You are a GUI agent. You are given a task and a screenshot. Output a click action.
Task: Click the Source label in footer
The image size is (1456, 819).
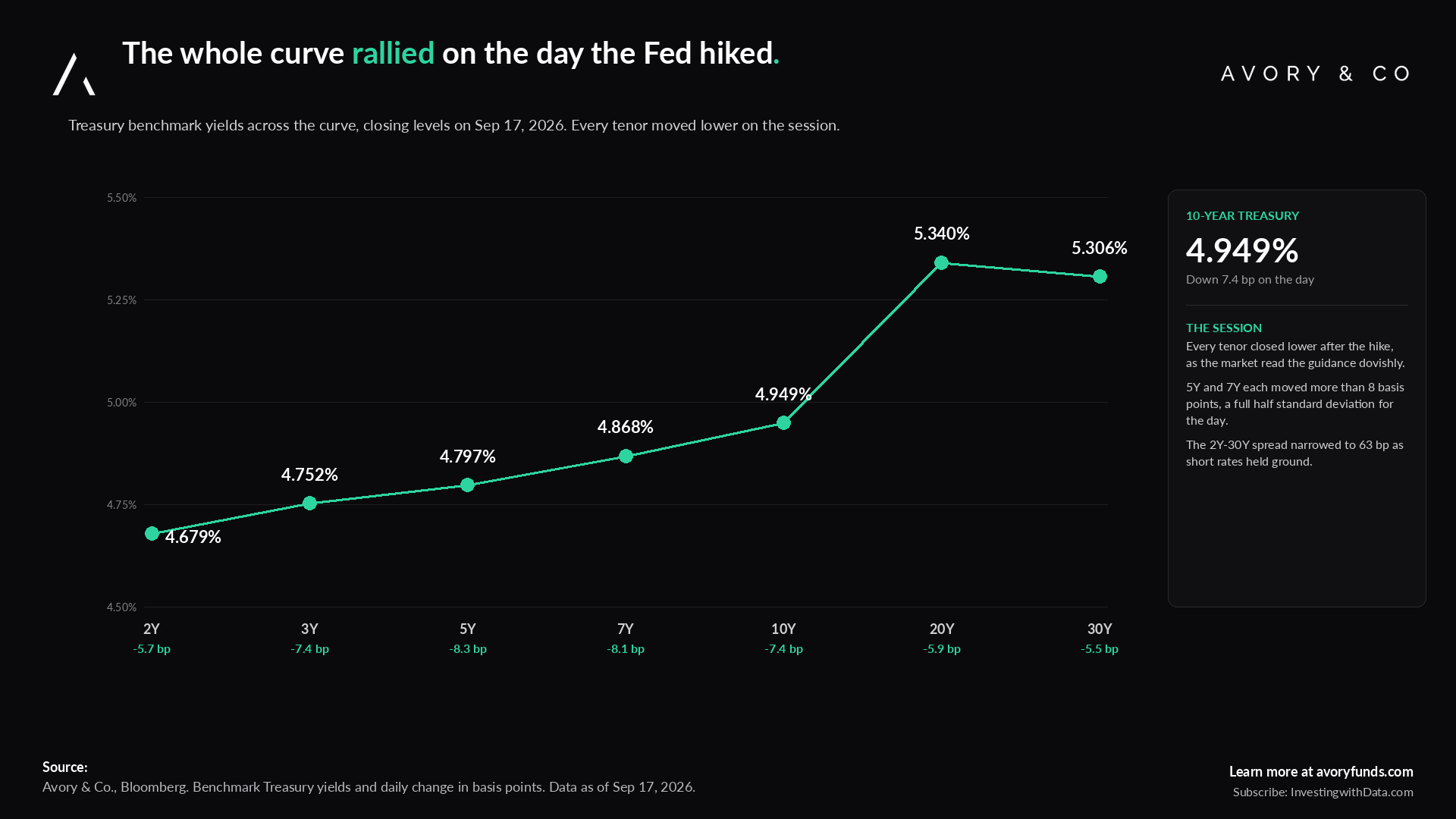coord(65,767)
